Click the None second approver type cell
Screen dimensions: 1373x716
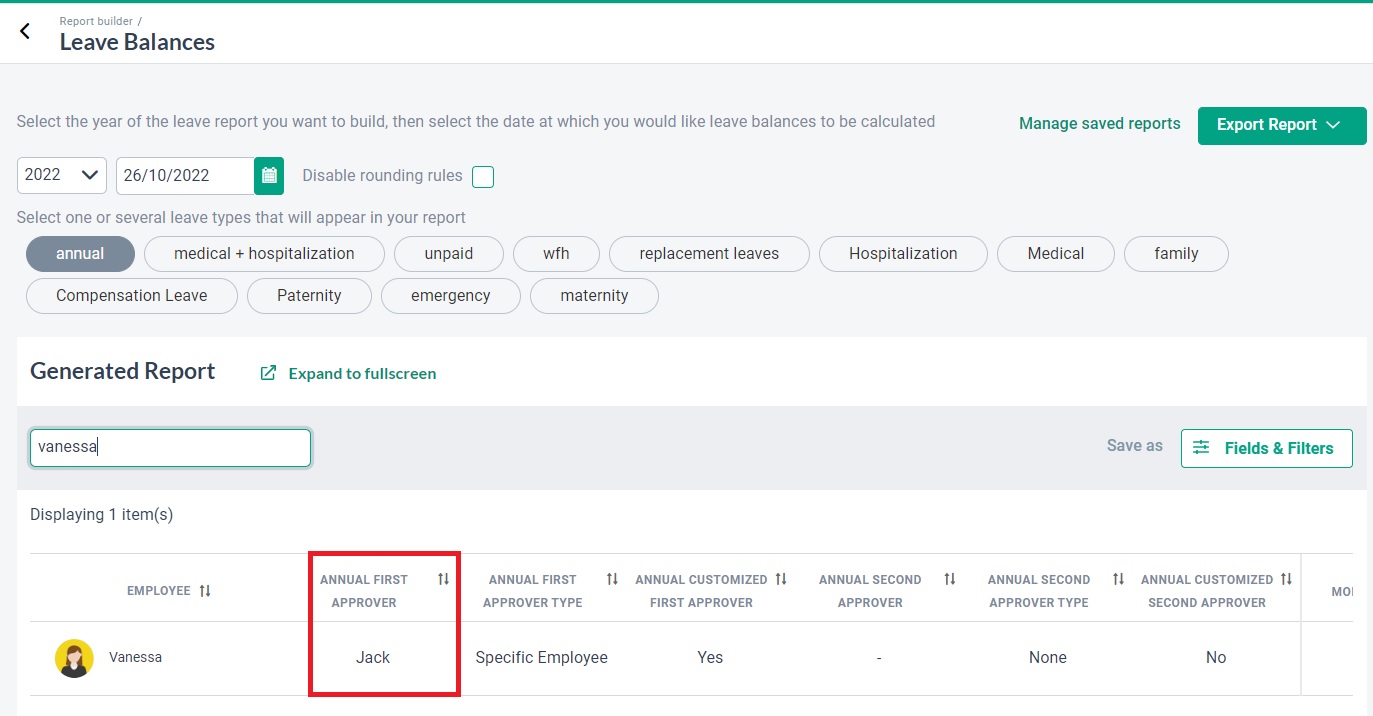coord(1048,658)
